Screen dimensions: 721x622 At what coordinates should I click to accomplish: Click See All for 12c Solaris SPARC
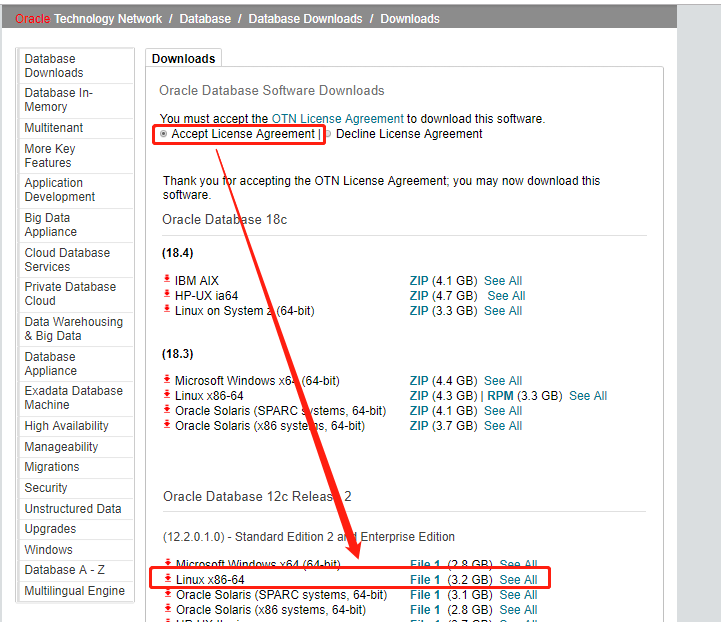coord(518,595)
